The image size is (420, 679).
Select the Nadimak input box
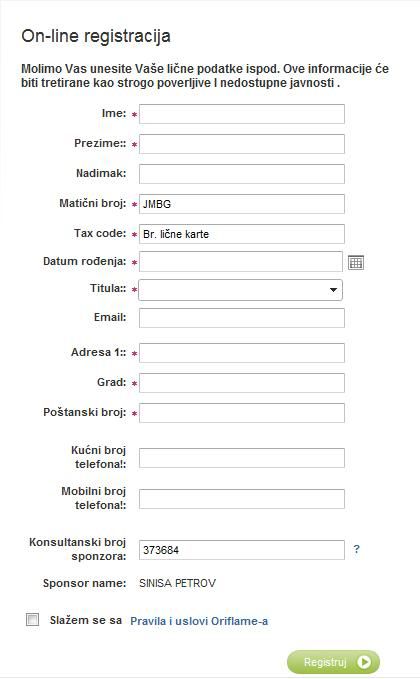[242, 174]
